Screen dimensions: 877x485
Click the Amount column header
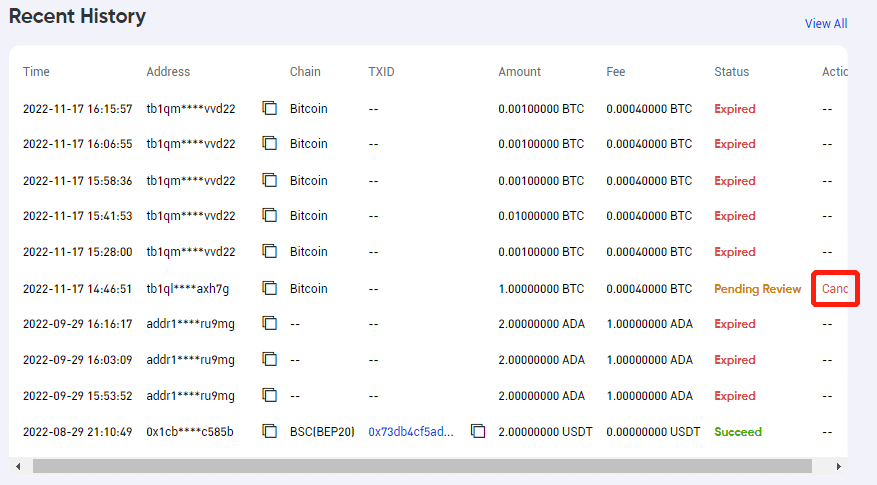[x=519, y=72]
